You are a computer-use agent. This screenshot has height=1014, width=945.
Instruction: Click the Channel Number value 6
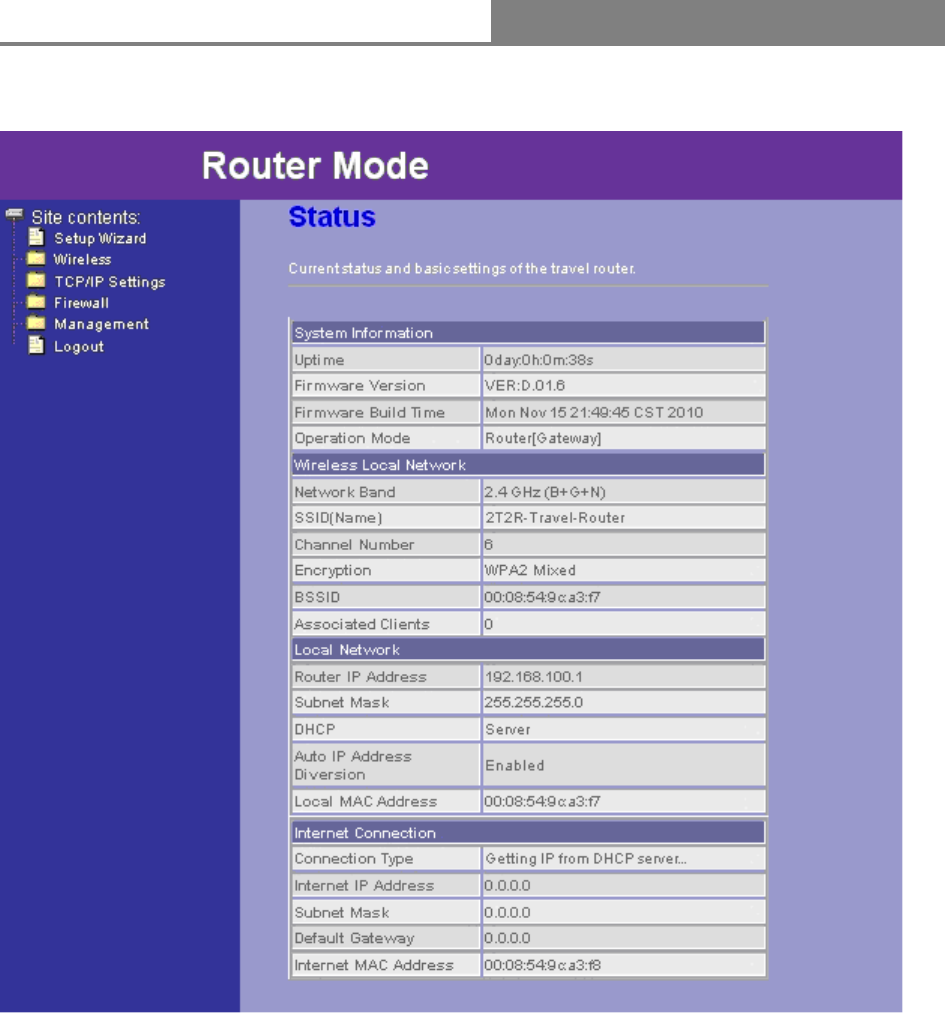tap(488, 545)
